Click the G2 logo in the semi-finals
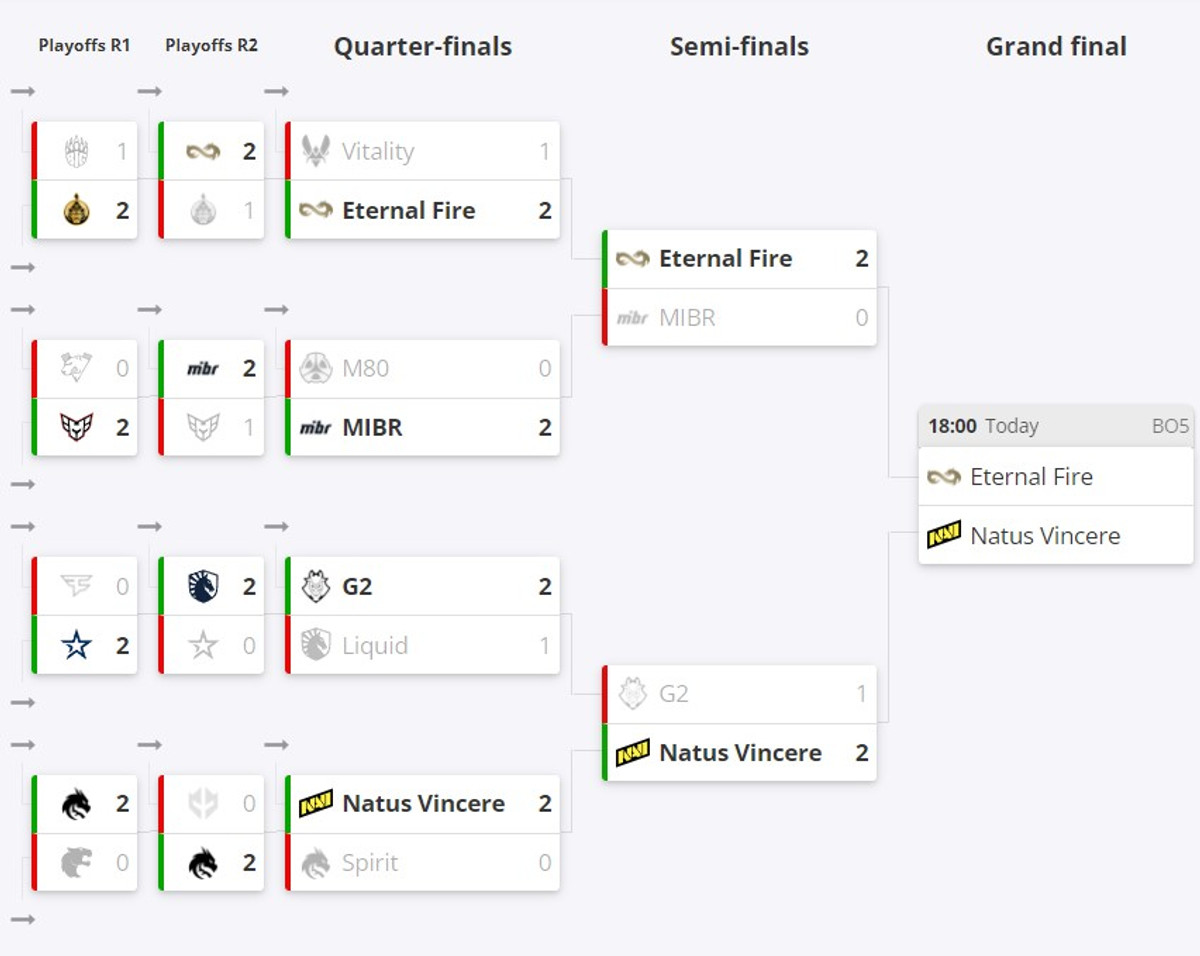 [x=633, y=694]
